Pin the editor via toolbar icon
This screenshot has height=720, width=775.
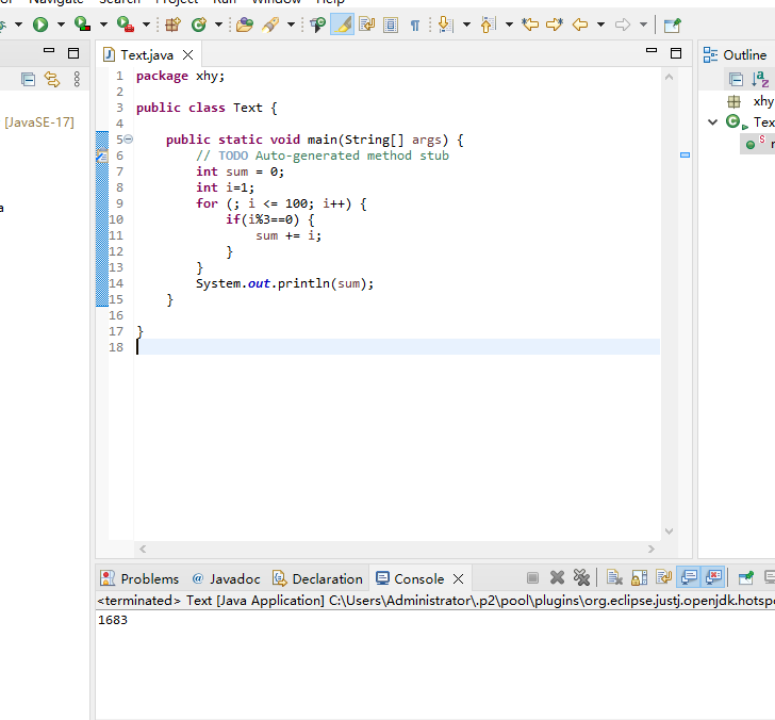672,25
